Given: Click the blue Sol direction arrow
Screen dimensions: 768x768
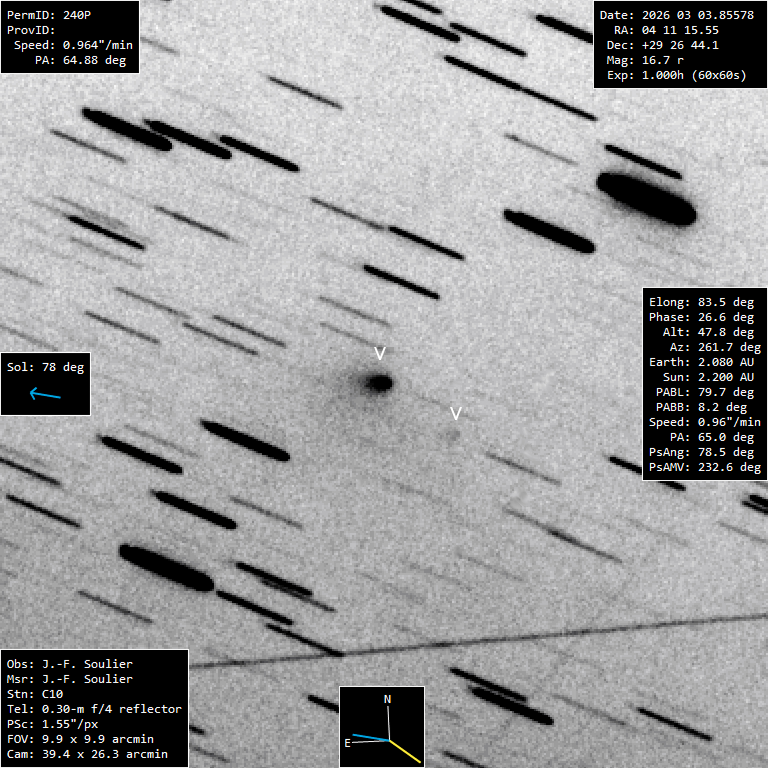Looking at the screenshot, I should pyautogui.click(x=45, y=394).
